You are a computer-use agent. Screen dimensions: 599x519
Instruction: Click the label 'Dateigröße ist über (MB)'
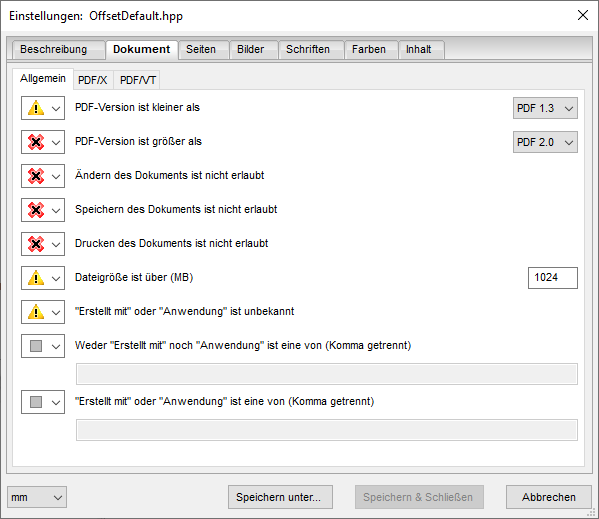click(x=134, y=277)
